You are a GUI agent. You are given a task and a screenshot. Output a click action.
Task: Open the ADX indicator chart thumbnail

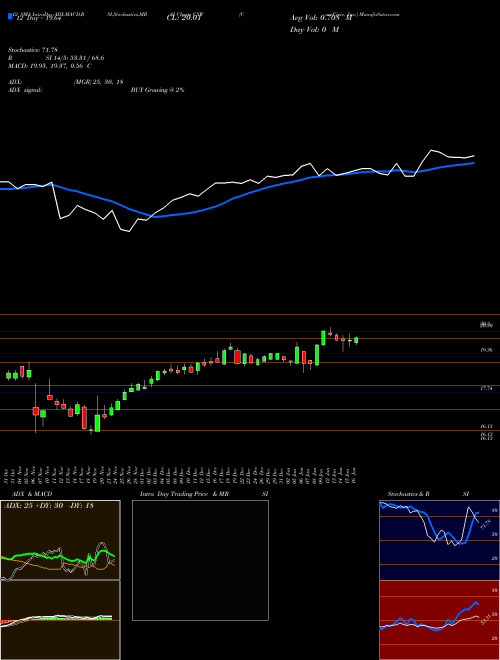[x=60, y=540]
